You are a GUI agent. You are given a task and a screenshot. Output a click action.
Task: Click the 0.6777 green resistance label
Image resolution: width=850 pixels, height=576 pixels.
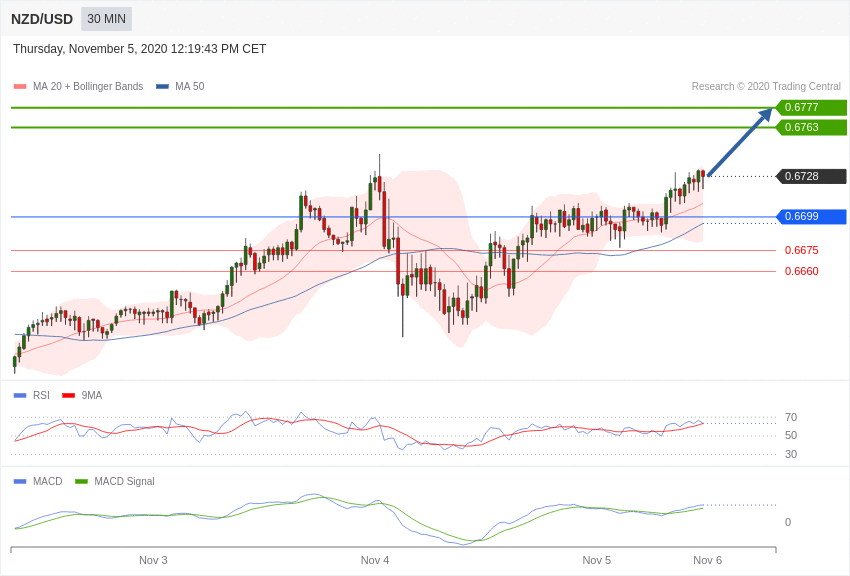[x=811, y=107]
